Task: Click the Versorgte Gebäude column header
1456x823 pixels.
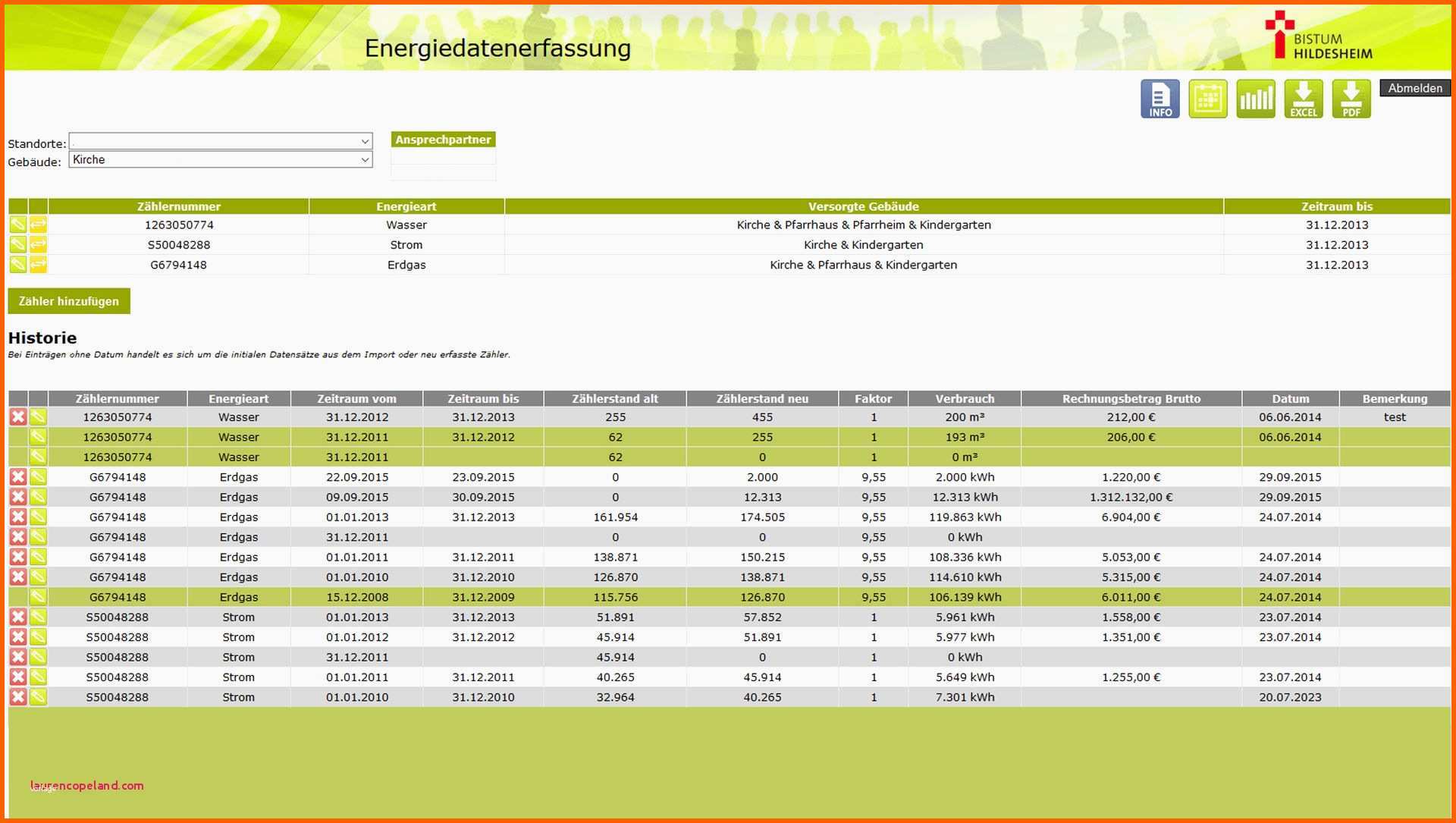Action: click(x=863, y=206)
